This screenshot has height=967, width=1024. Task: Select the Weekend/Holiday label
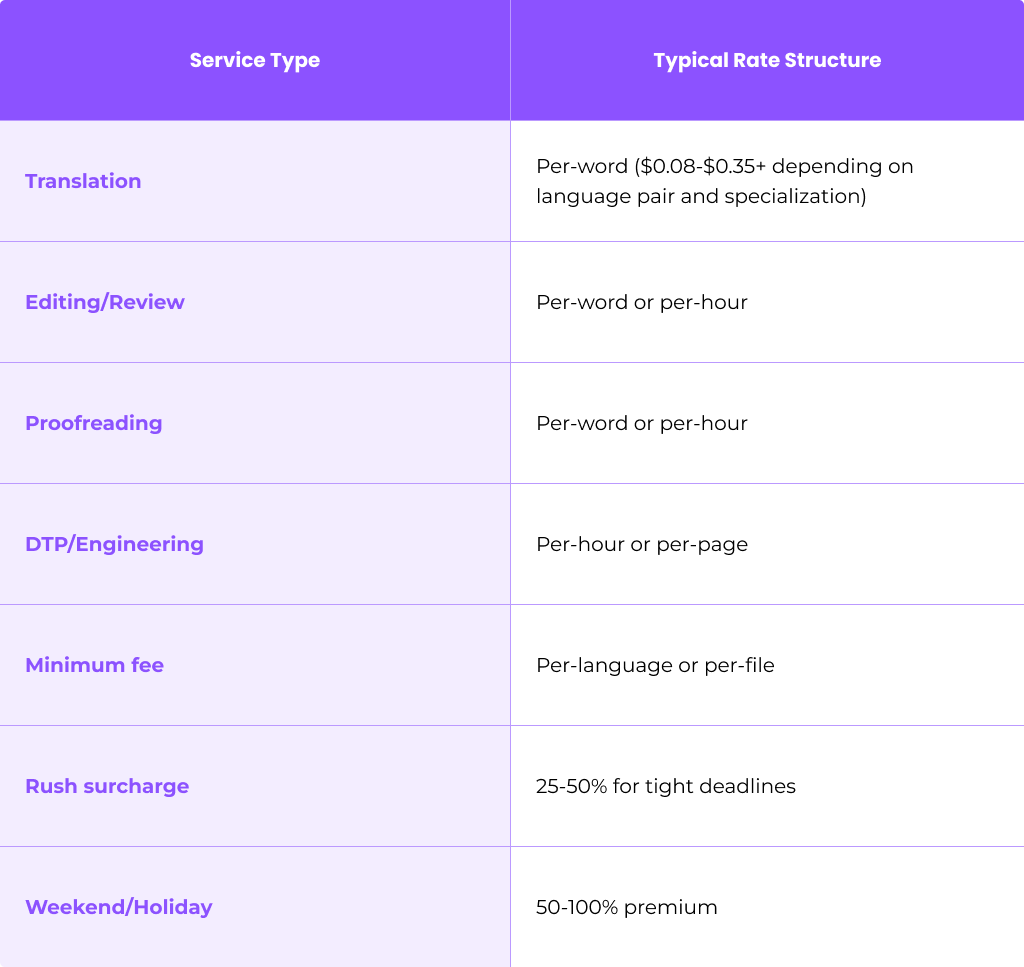[119, 907]
